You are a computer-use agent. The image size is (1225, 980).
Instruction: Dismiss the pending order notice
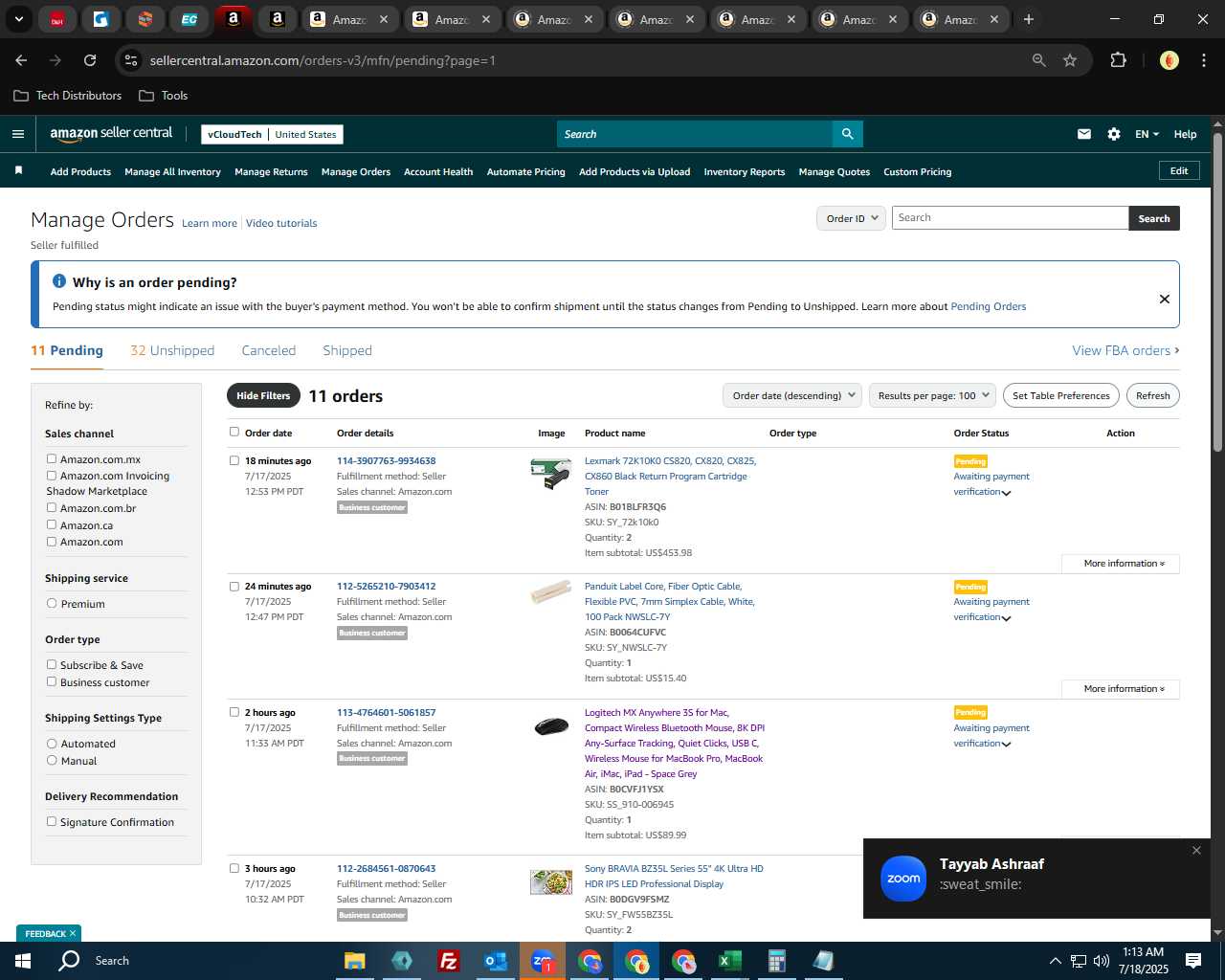pos(1165,299)
